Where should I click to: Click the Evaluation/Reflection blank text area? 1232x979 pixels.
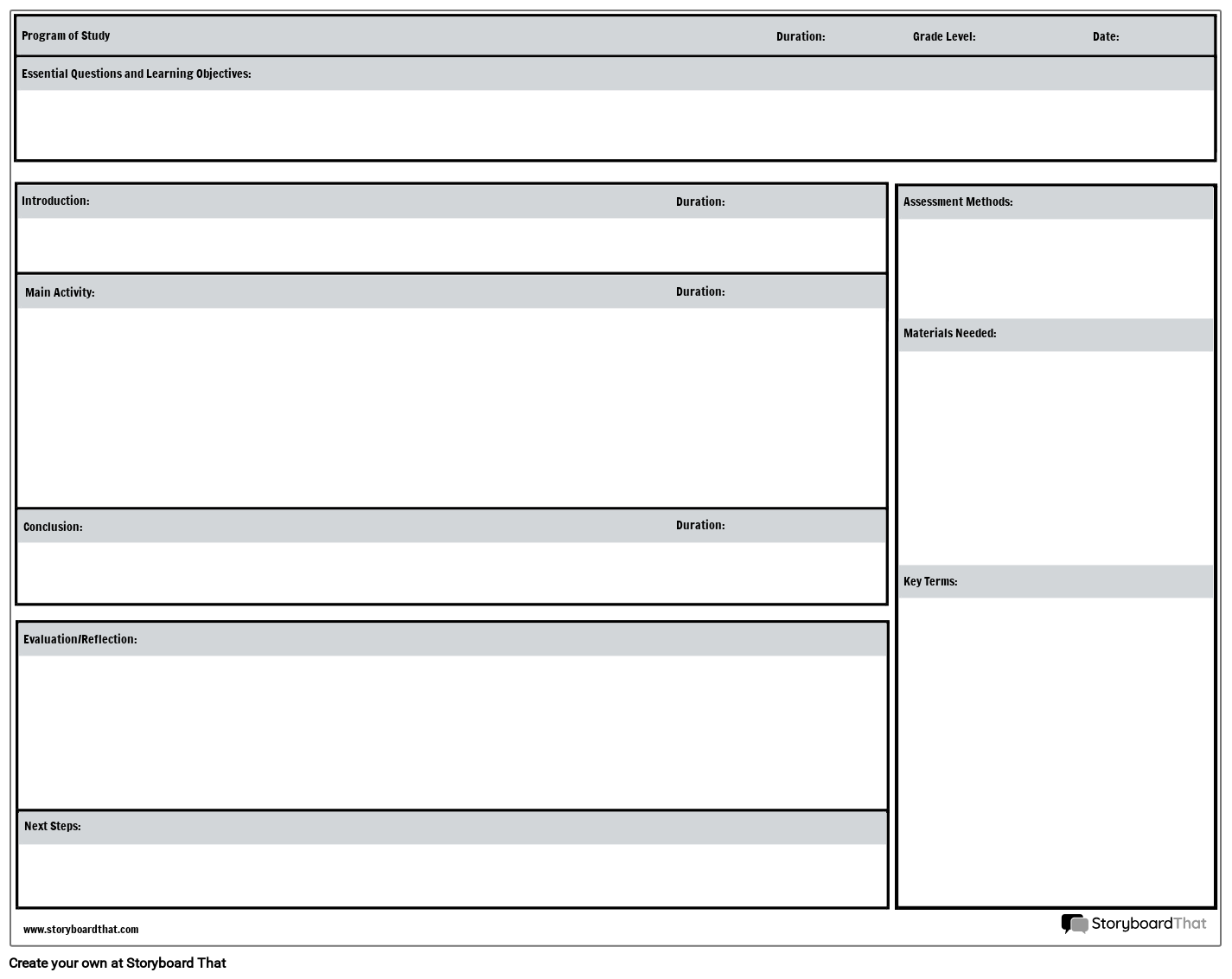click(451, 732)
